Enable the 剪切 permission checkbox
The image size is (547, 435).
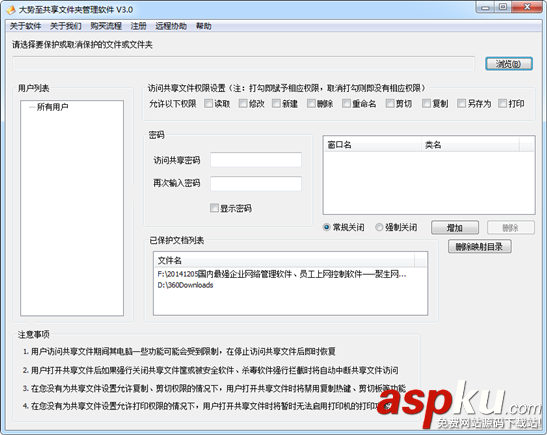coord(390,103)
